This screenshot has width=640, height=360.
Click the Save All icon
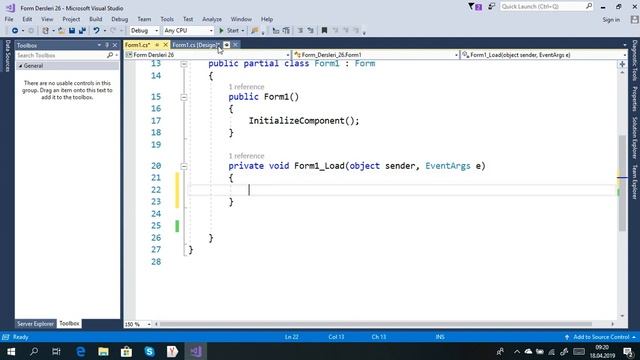click(82, 31)
